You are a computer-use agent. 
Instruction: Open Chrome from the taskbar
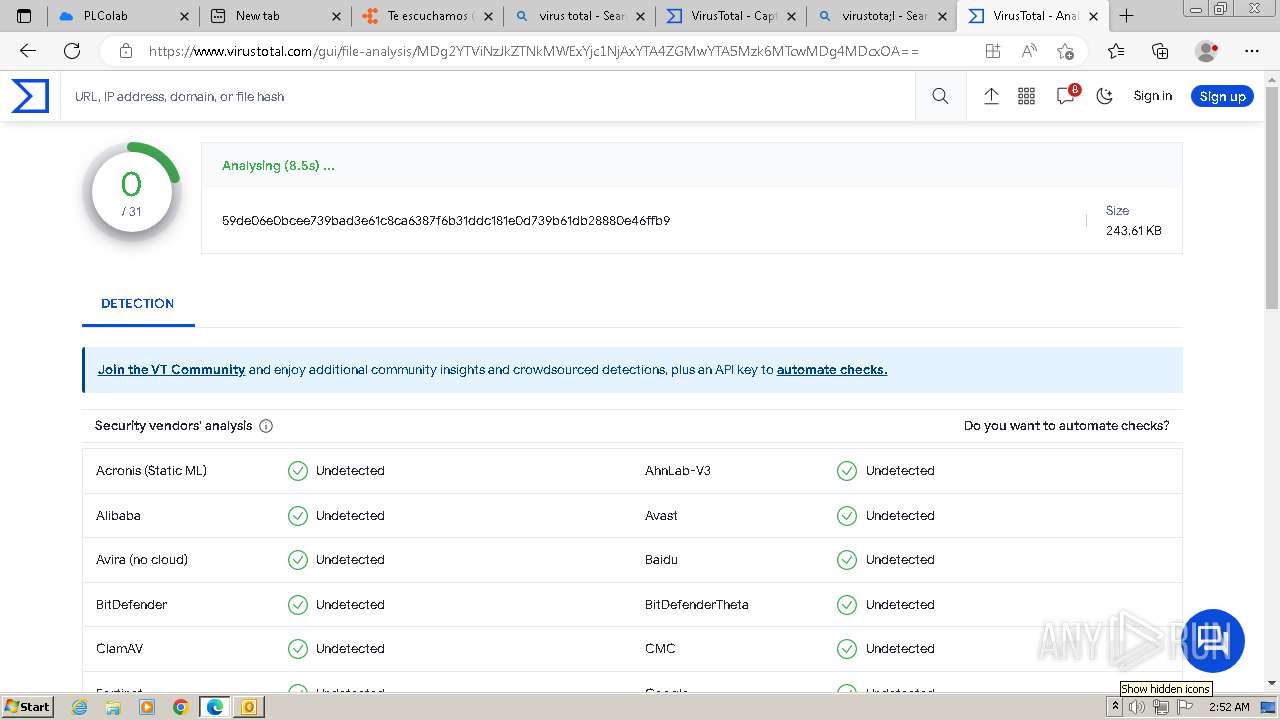[x=180, y=707]
